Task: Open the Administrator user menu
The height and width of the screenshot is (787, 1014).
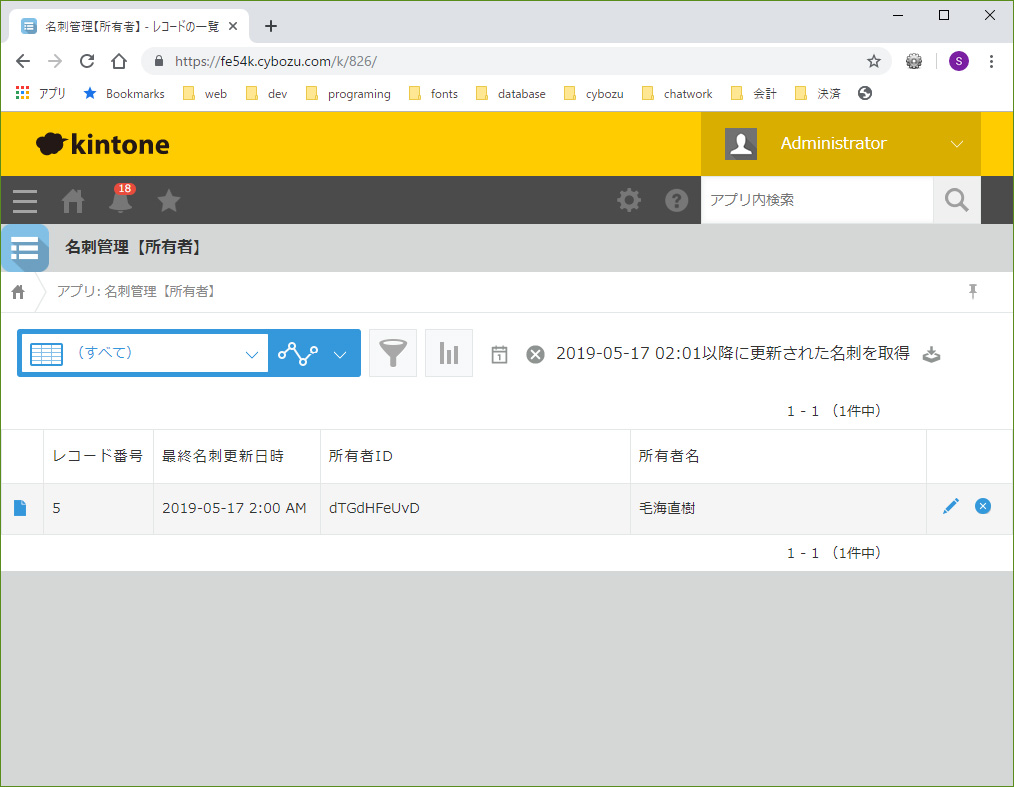Action: point(840,144)
